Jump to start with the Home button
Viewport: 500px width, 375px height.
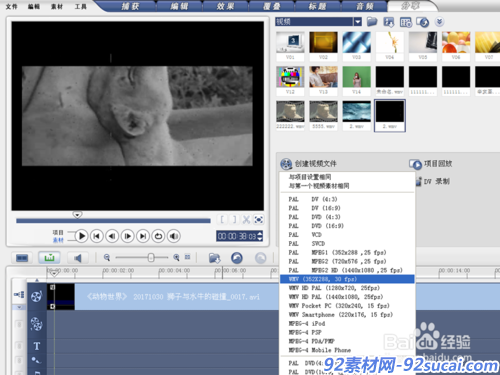coord(97,236)
